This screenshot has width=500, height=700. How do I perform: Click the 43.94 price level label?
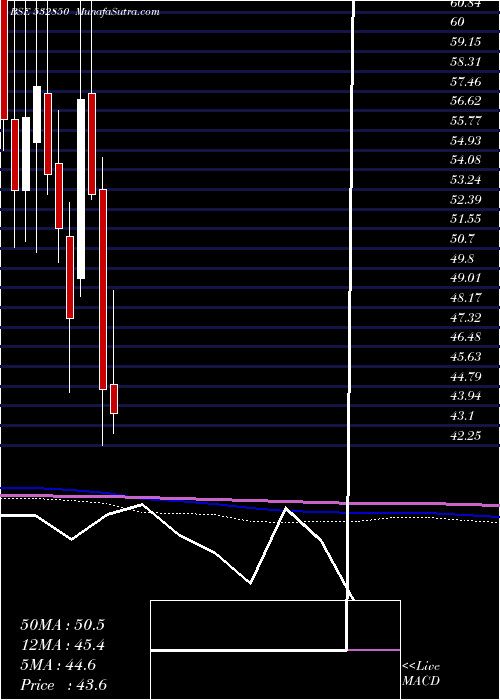(x=466, y=396)
